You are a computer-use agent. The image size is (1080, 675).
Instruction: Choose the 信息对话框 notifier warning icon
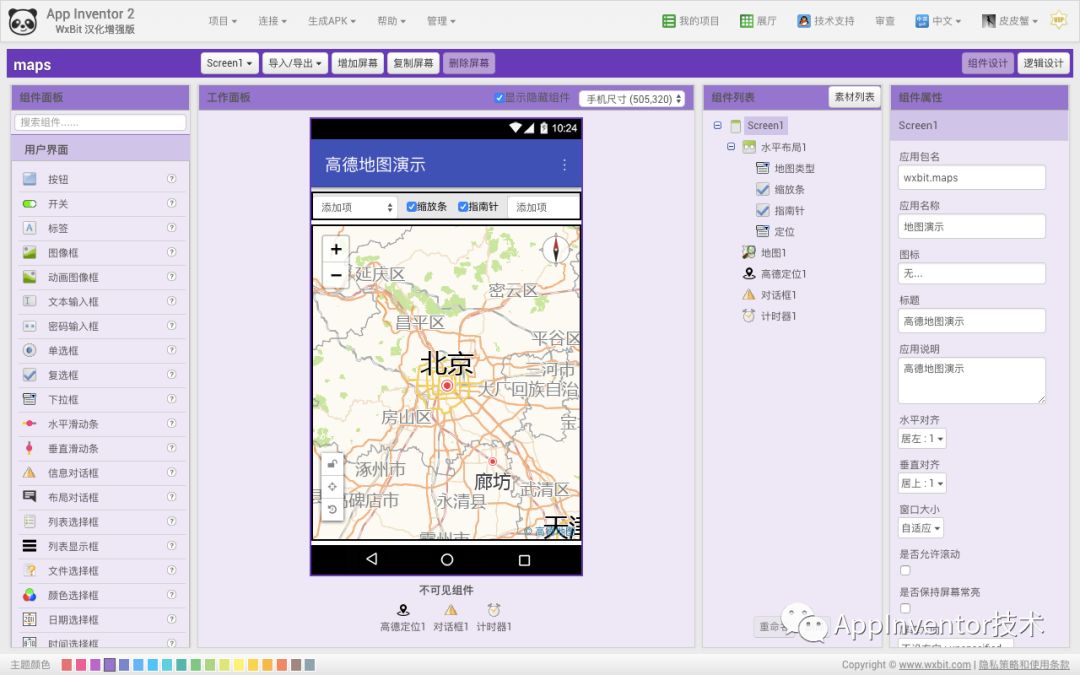pos(30,472)
